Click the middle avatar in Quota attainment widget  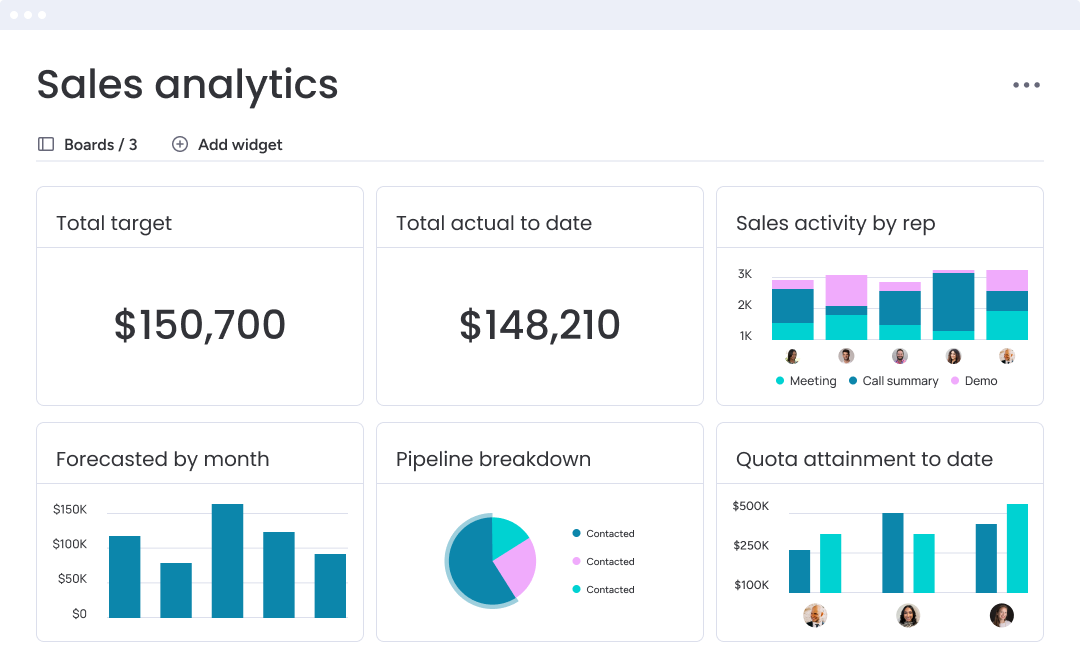click(908, 616)
